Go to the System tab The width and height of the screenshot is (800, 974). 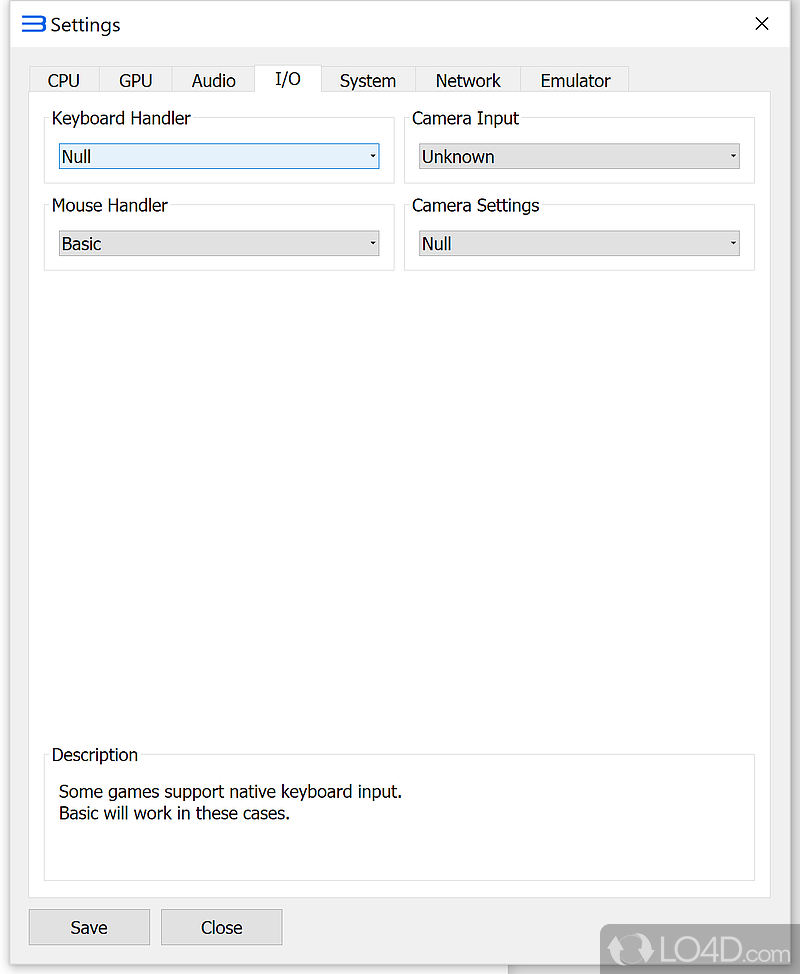click(x=368, y=80)
